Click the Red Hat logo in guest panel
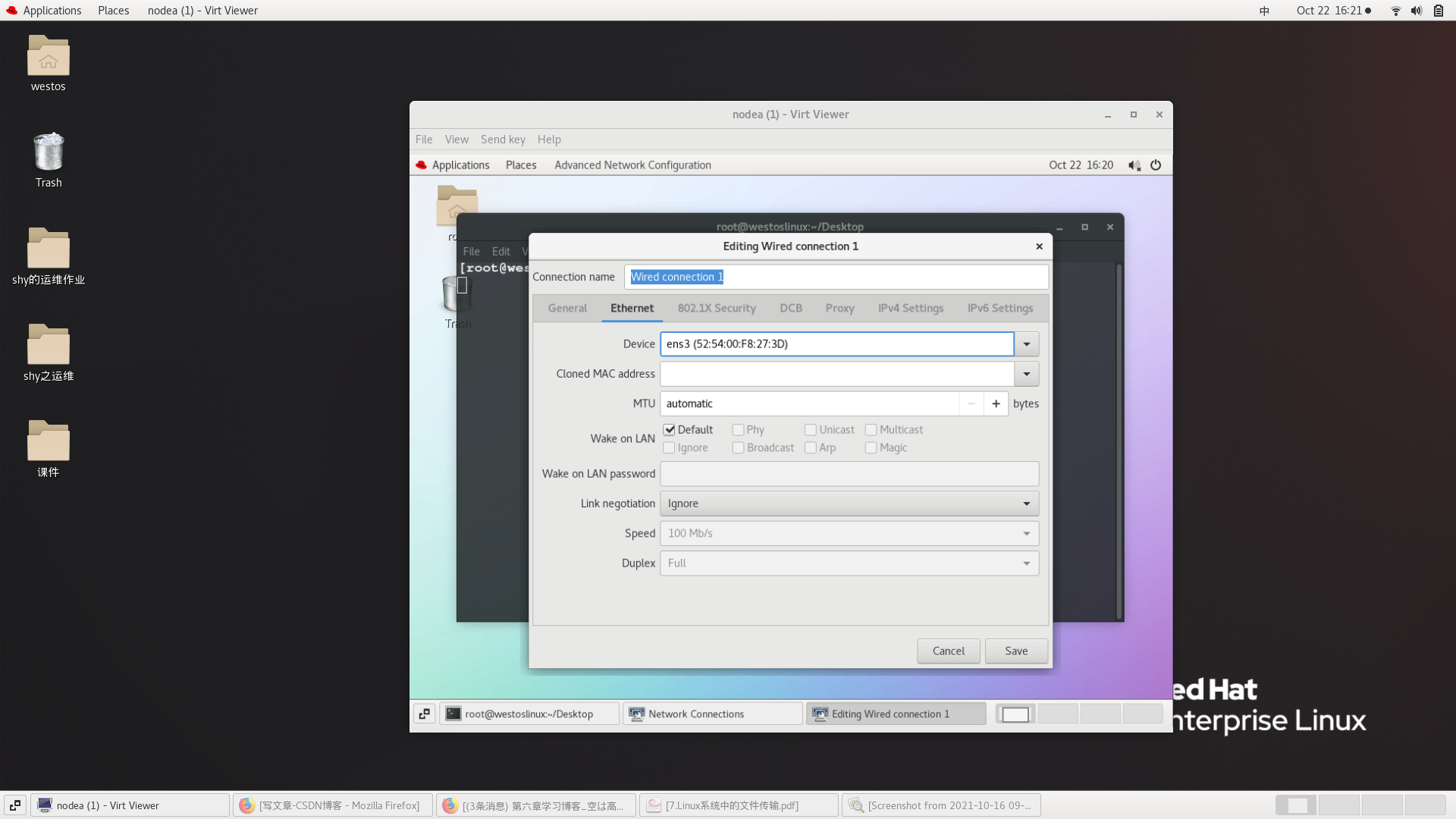 (x=422, y=165)
